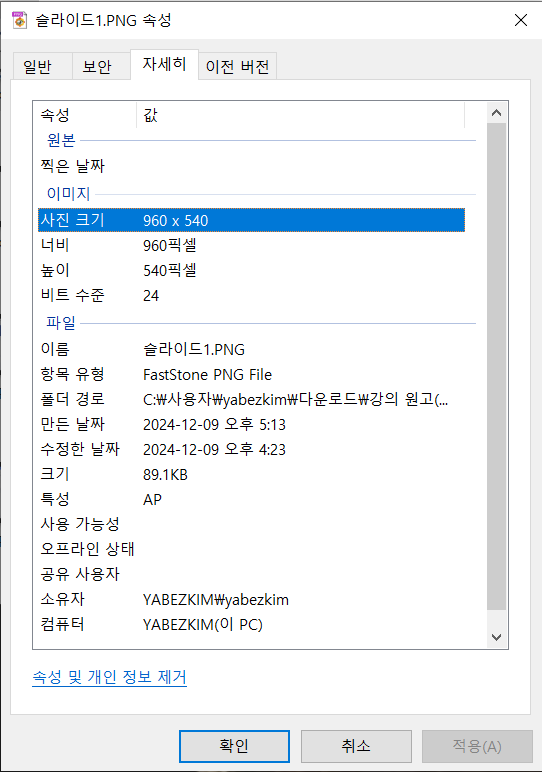Screen dimensions: 542x772
Task: Select the 컴퓨터 YABEZKIM(이 PC) row
Action: pos(252,624)
